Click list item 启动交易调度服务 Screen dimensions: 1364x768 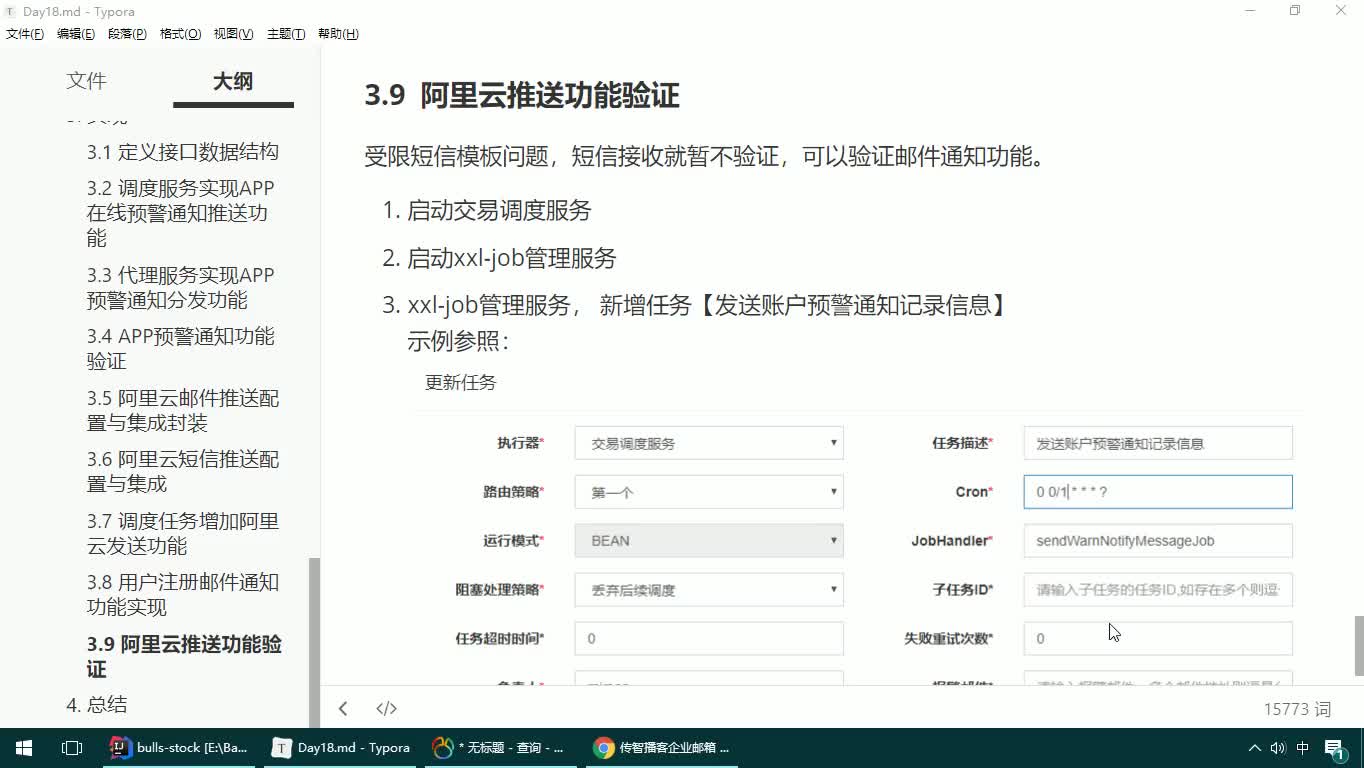[x=499, y=210]
